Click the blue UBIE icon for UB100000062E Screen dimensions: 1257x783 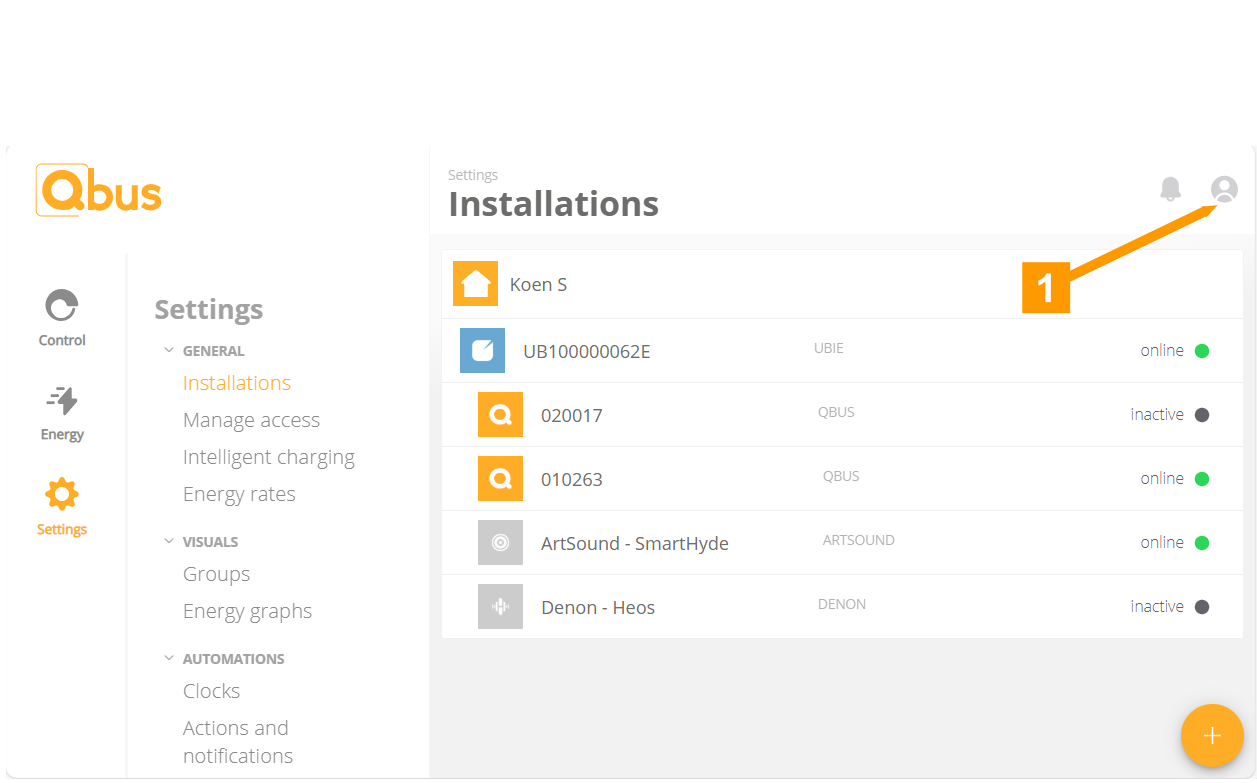(482, 351)
